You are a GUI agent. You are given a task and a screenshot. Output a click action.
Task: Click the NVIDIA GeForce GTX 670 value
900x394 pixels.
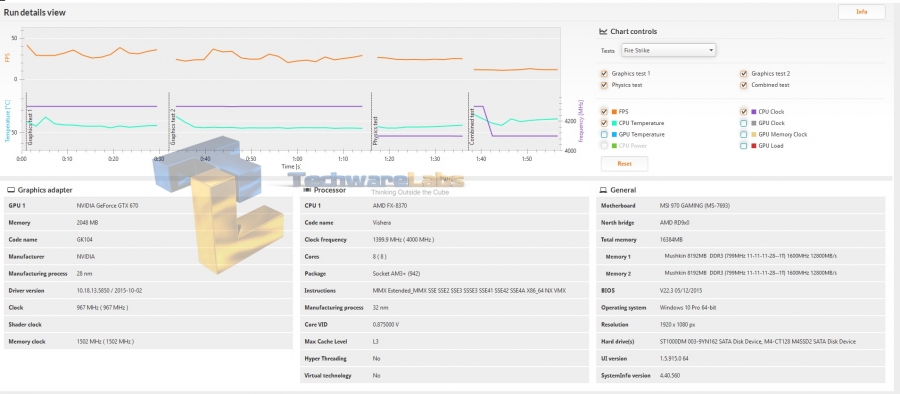(107, 205)
